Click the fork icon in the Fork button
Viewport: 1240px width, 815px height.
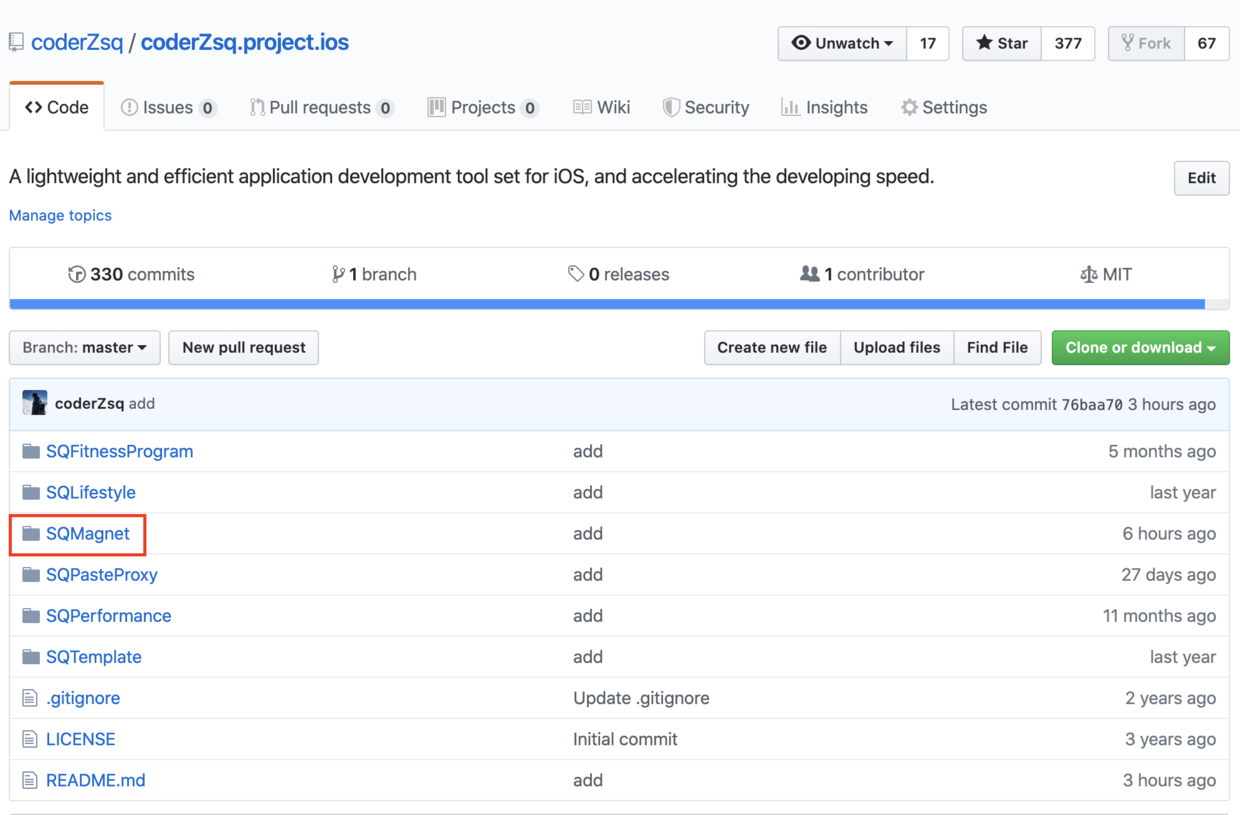(1128, 43)
